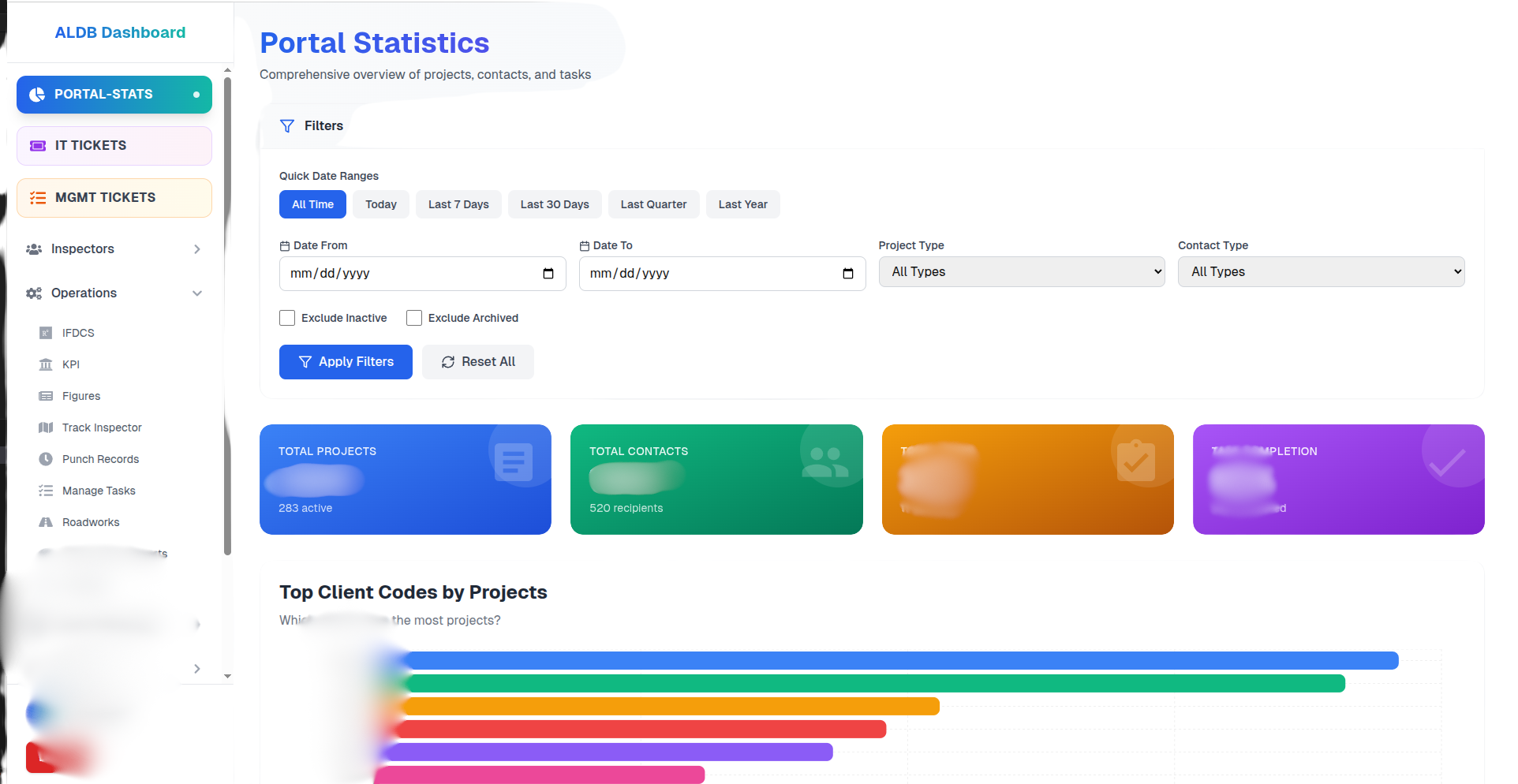Select the KPI bank icon in sidebar
The width and height of the screenshot is (1518, 784).
pos(47,364)
